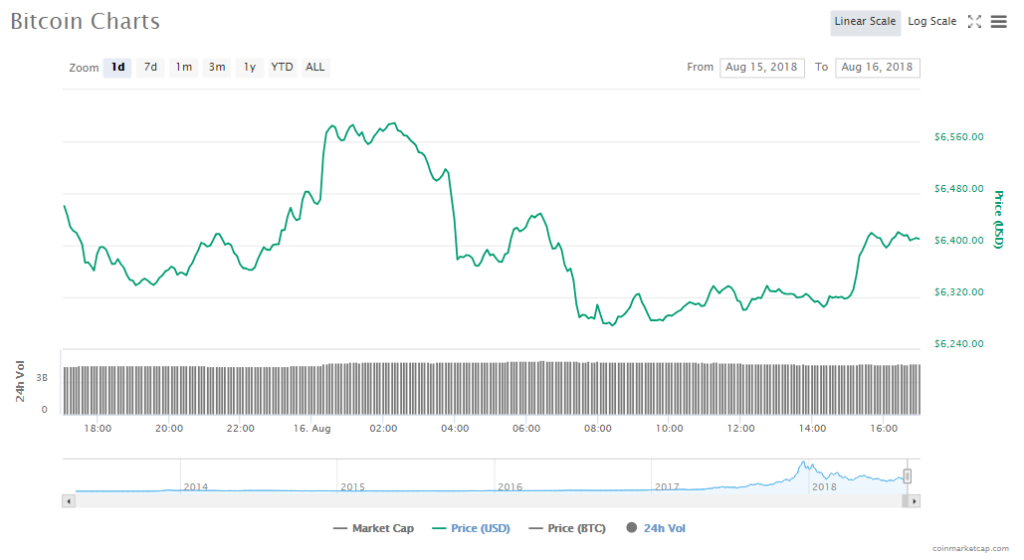Select the 7d zoom range

click(x=150, y=67)
